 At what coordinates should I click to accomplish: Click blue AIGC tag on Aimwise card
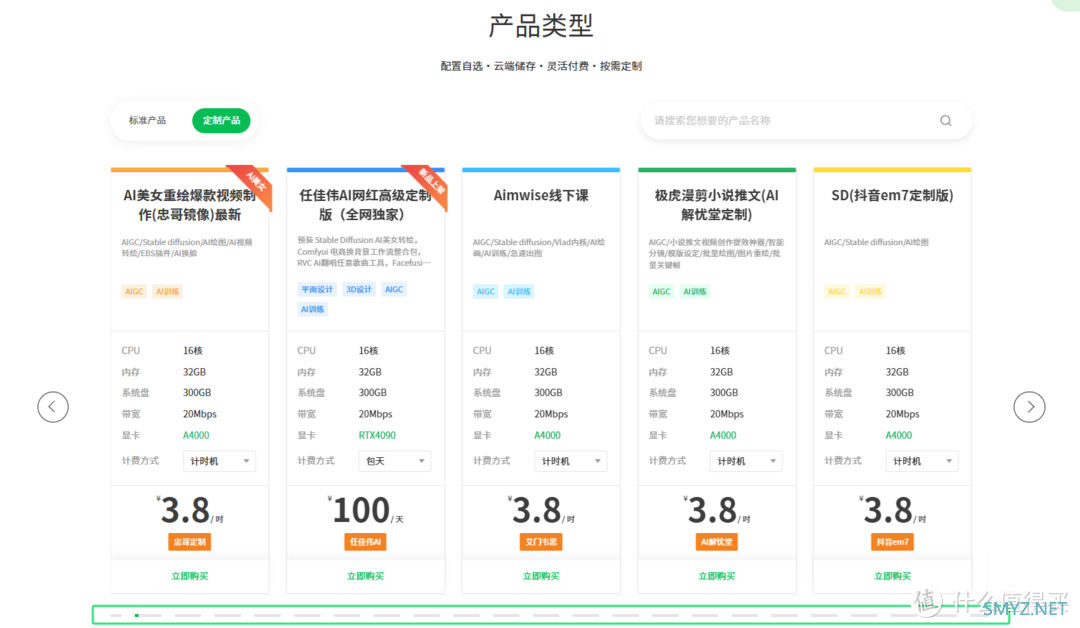click(x=486, y=291)
